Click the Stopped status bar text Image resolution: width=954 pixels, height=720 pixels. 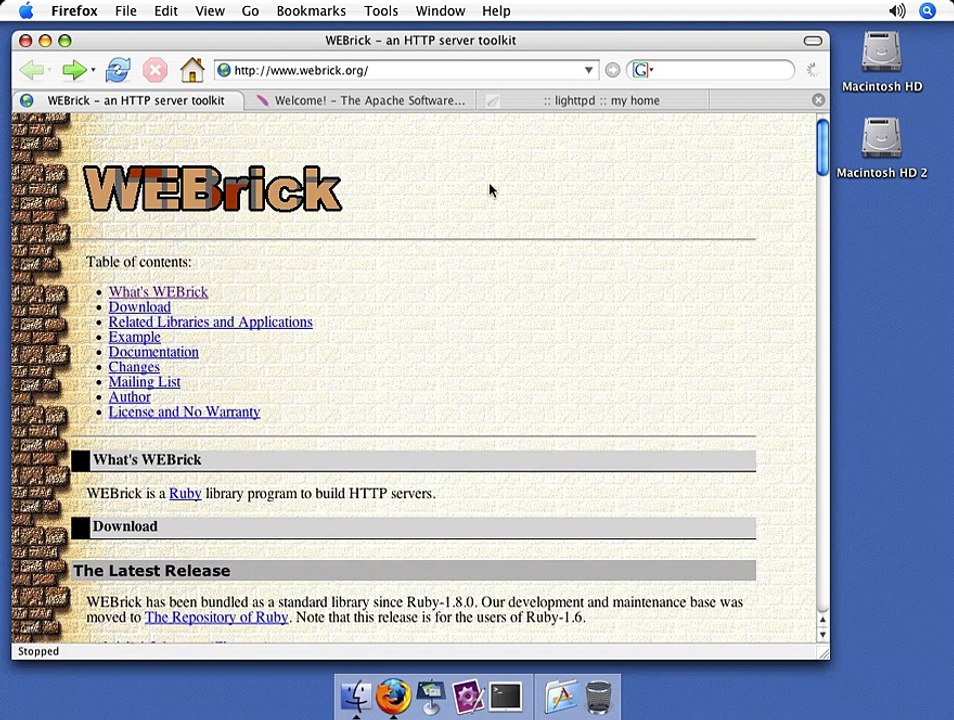pyautogui.click(x=38, y=651)
